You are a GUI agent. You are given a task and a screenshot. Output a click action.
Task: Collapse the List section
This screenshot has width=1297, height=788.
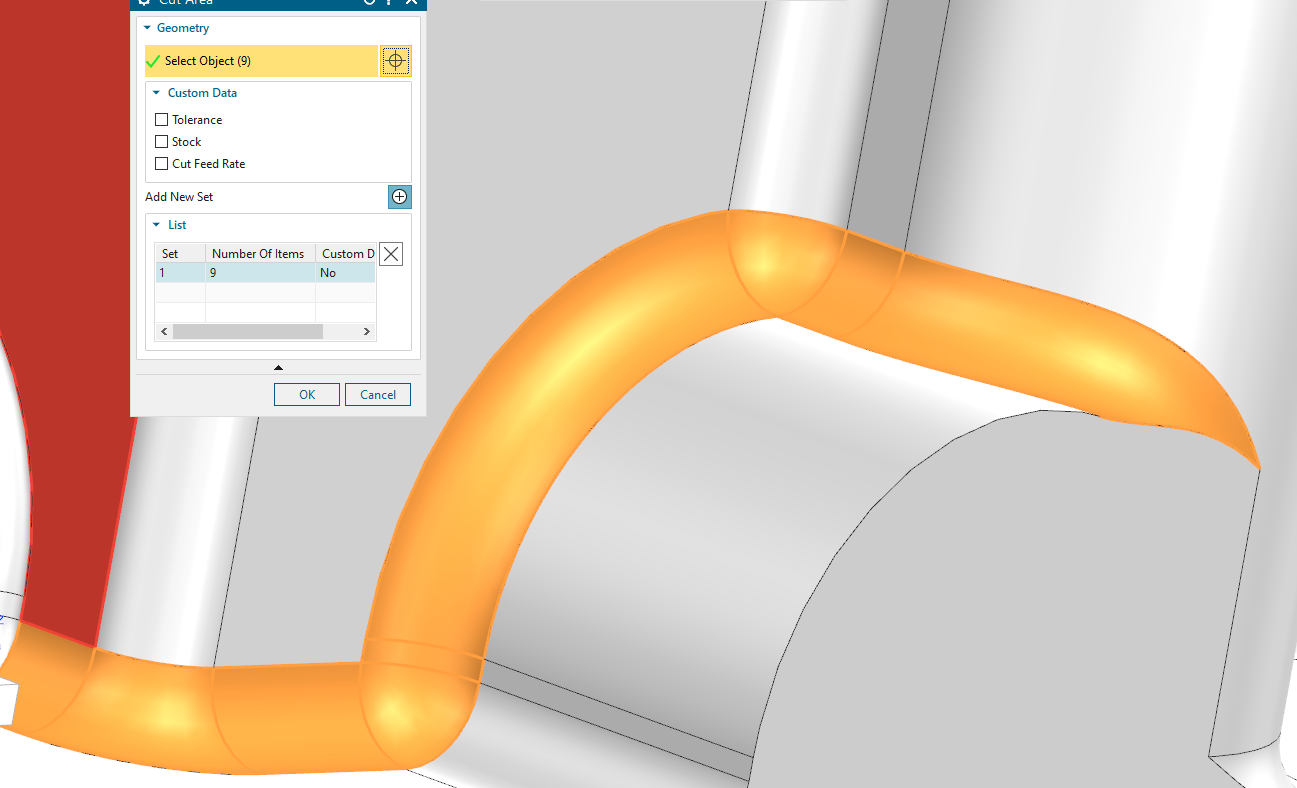[x=157, y=225]
